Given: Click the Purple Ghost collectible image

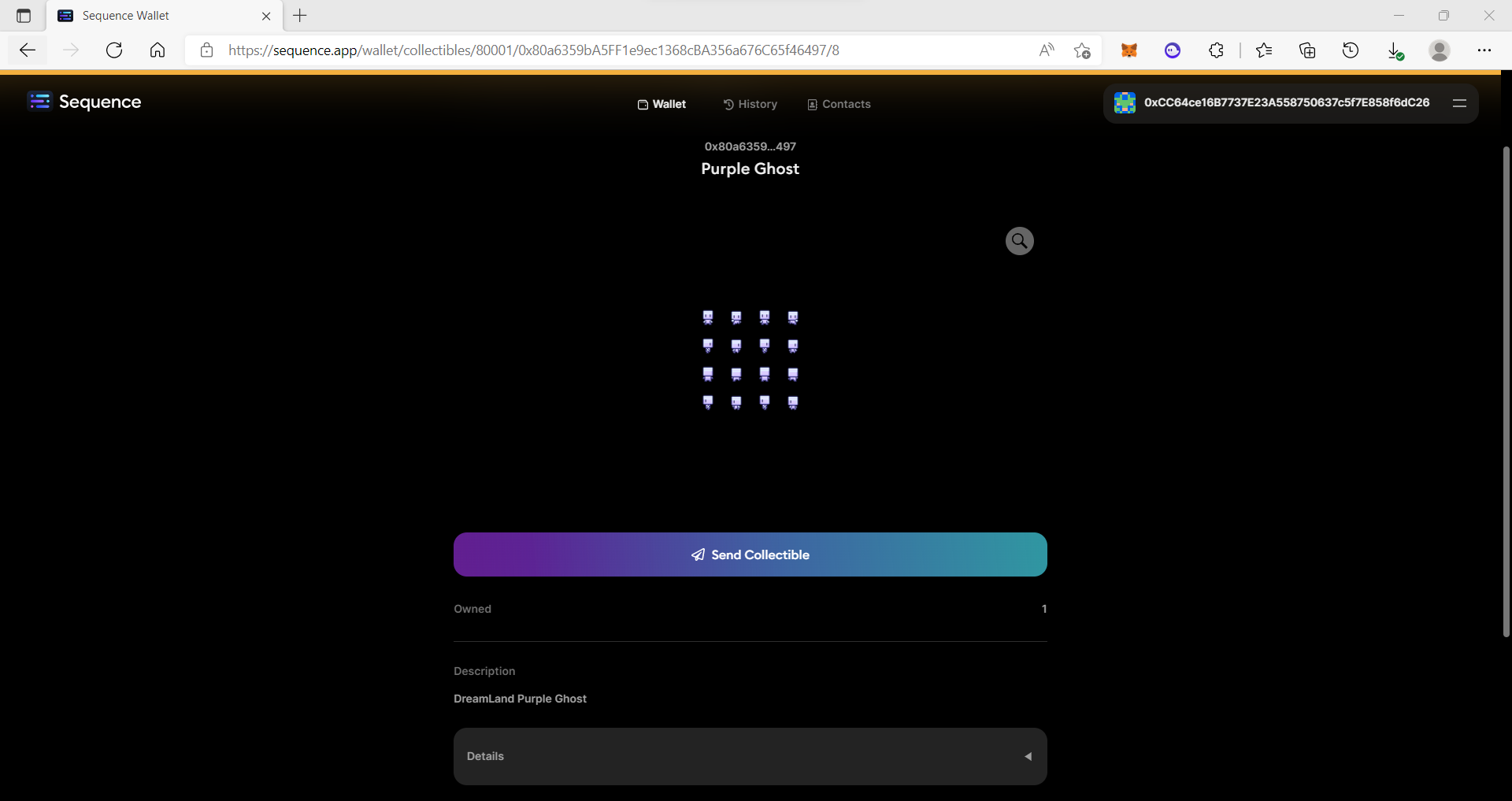Looking at the screenshot, I should (750, 360).
